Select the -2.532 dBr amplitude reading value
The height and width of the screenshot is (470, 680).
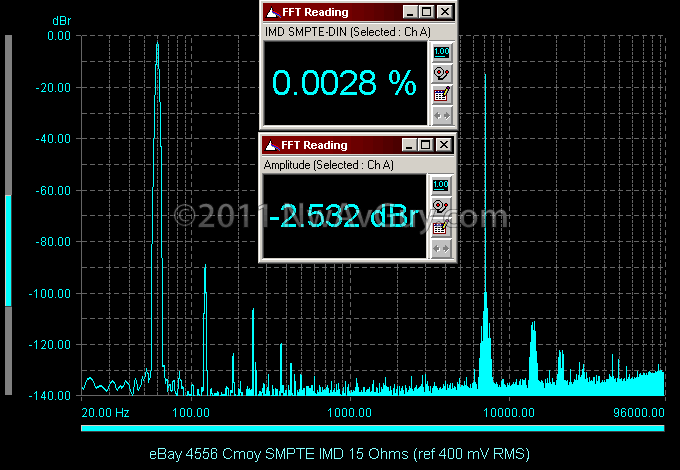[x=345, y=216]
